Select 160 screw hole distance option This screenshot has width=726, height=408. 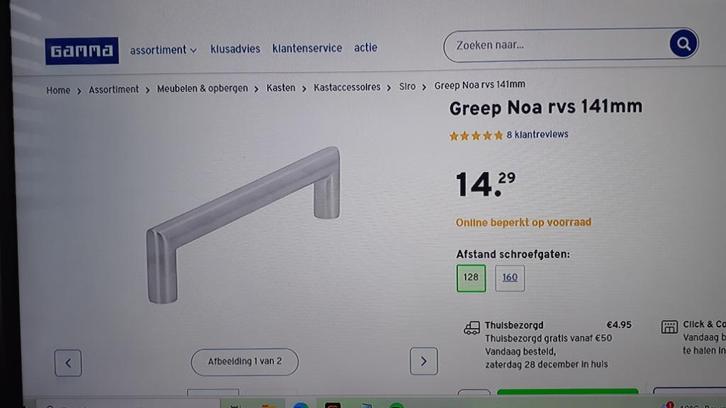pos(510,278)
